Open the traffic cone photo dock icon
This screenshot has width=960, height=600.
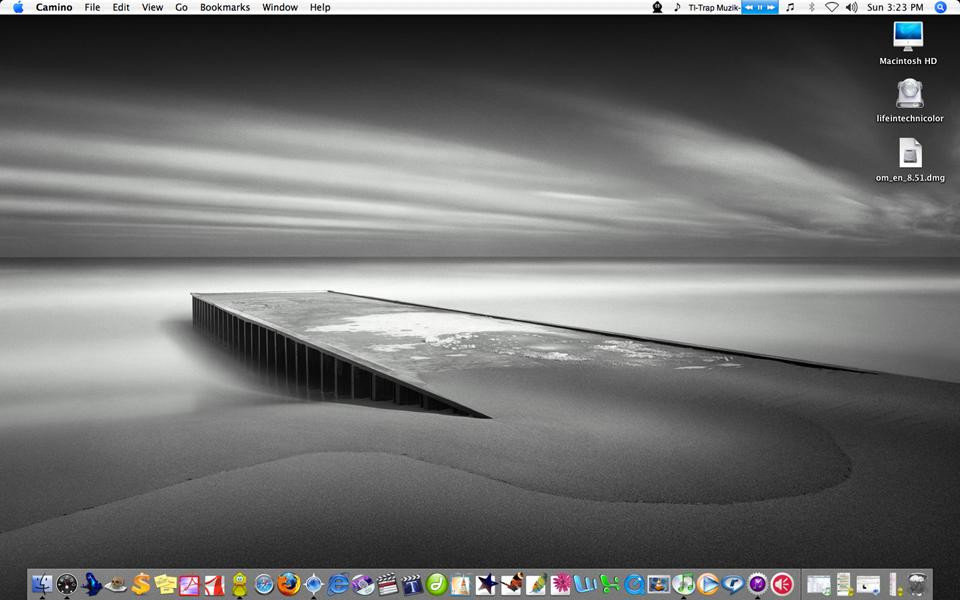coord(659,584)
